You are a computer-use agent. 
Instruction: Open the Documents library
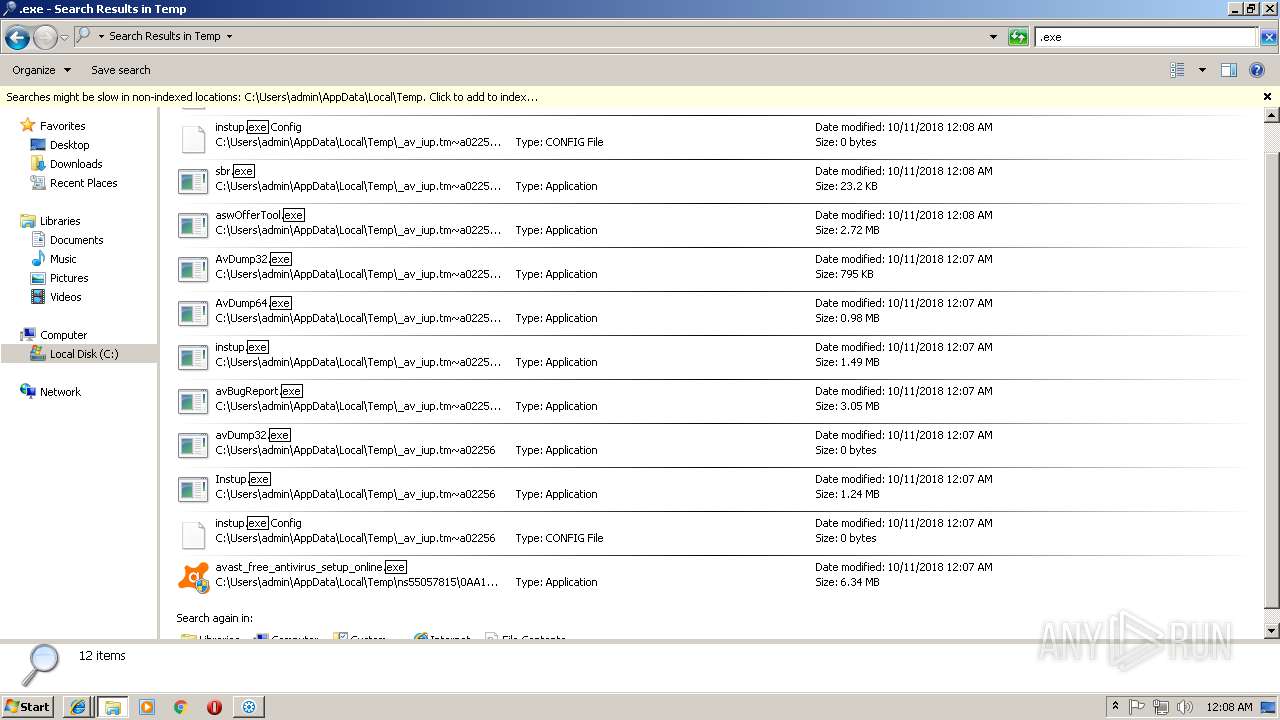click(76, 240)
